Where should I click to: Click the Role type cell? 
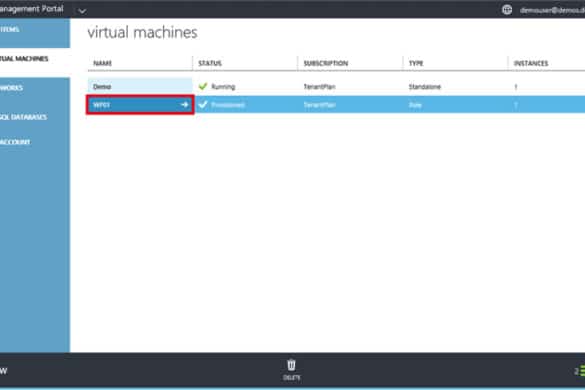click(415, 105)
